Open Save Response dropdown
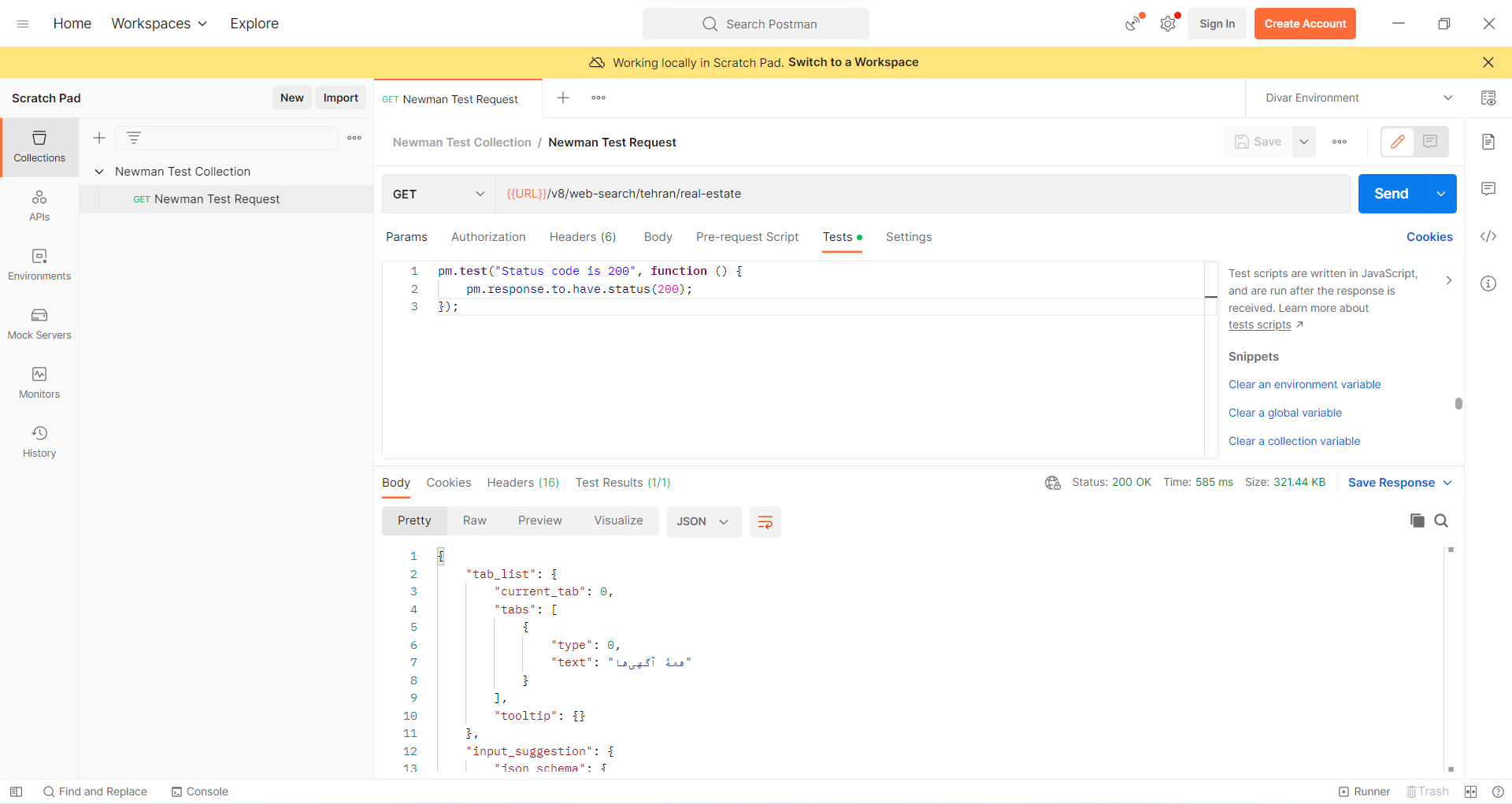The image size is (1512, 804). 1399,483
